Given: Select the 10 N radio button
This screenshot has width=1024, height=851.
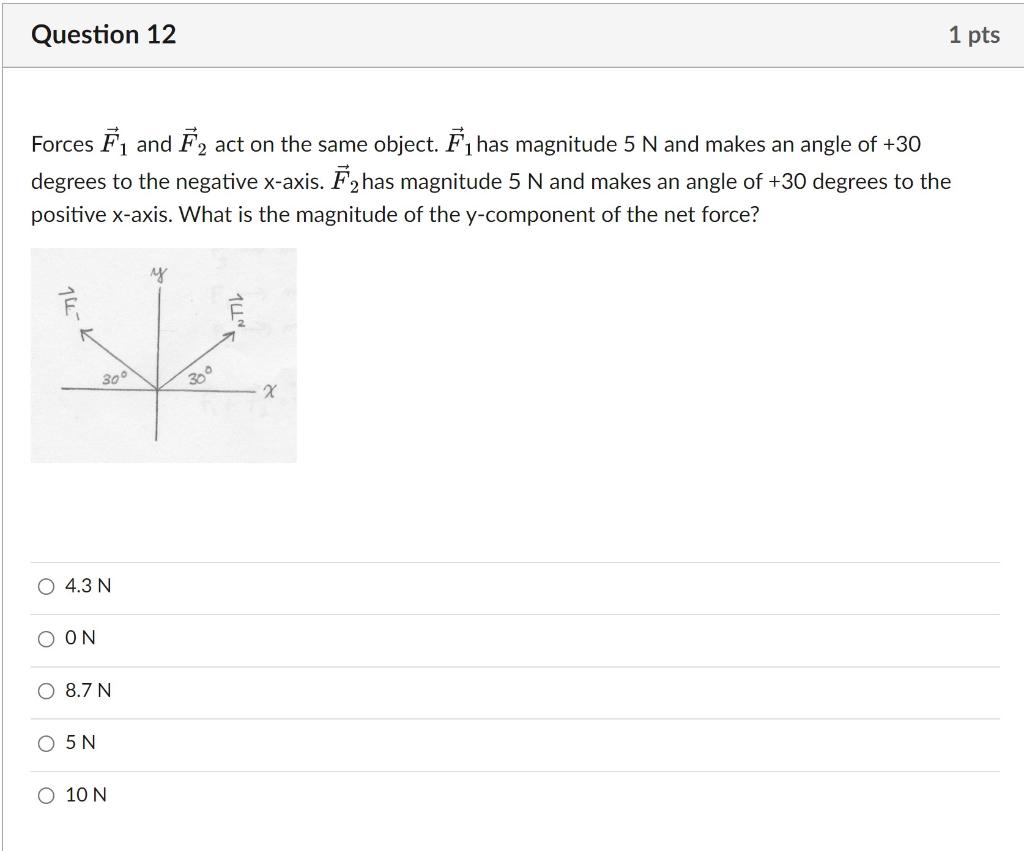Looking at the screenshot, I should (46, 795).
